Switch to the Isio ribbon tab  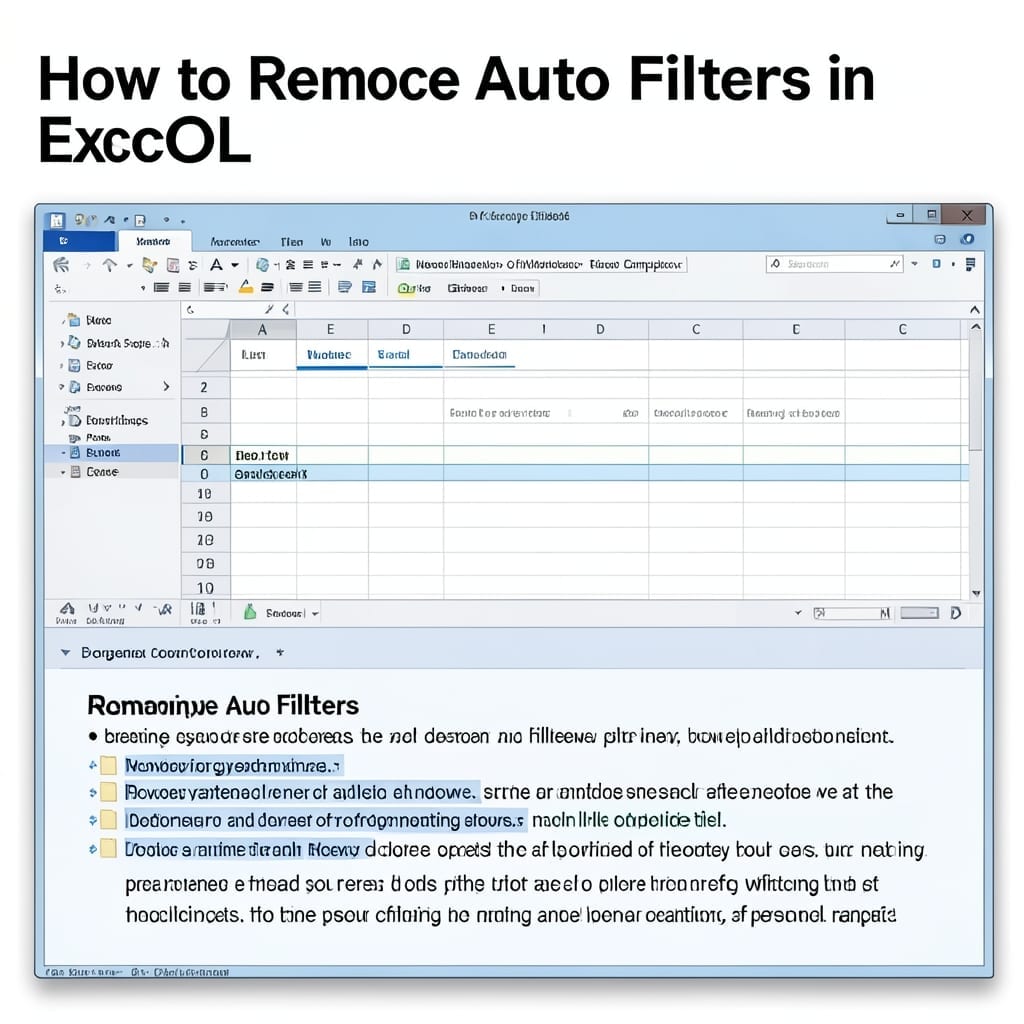359,242
